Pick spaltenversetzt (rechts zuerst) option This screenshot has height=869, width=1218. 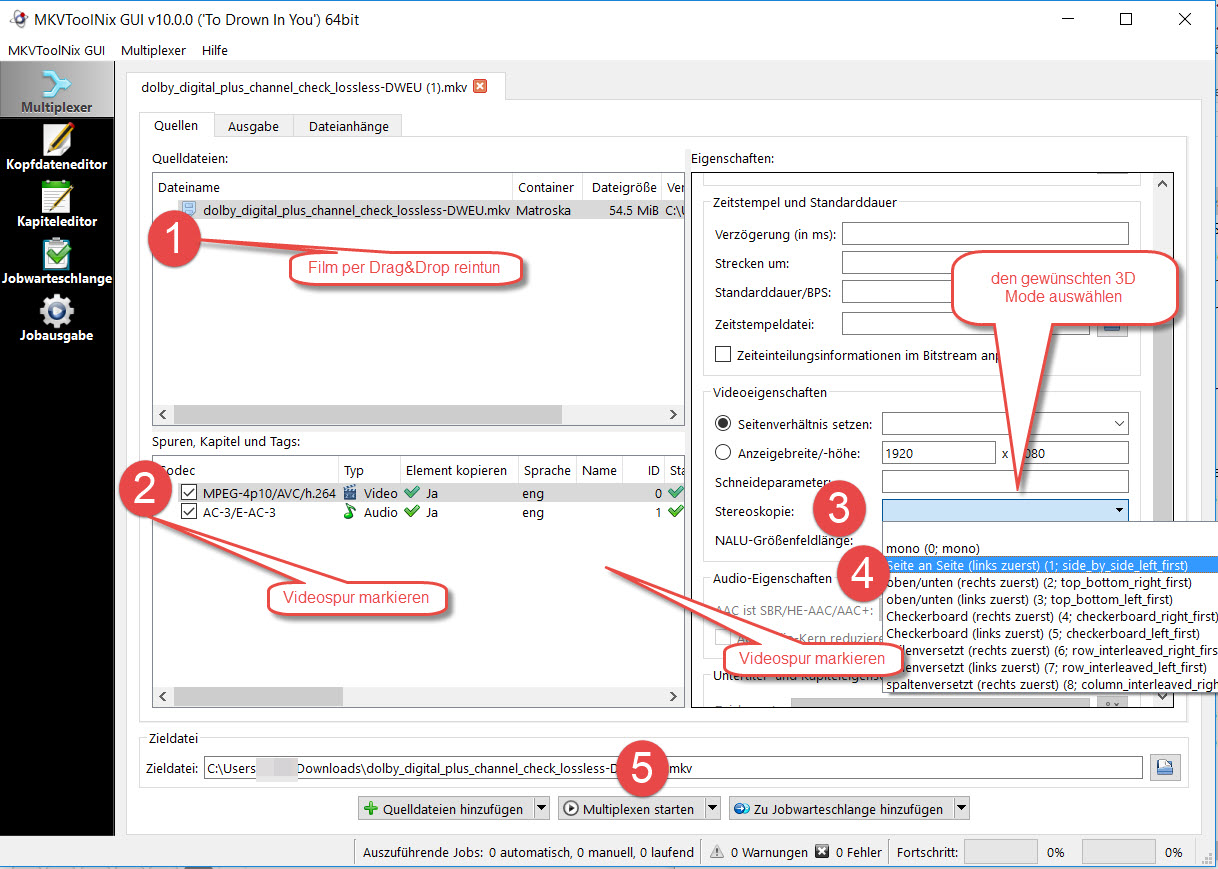coord(1050,684)
